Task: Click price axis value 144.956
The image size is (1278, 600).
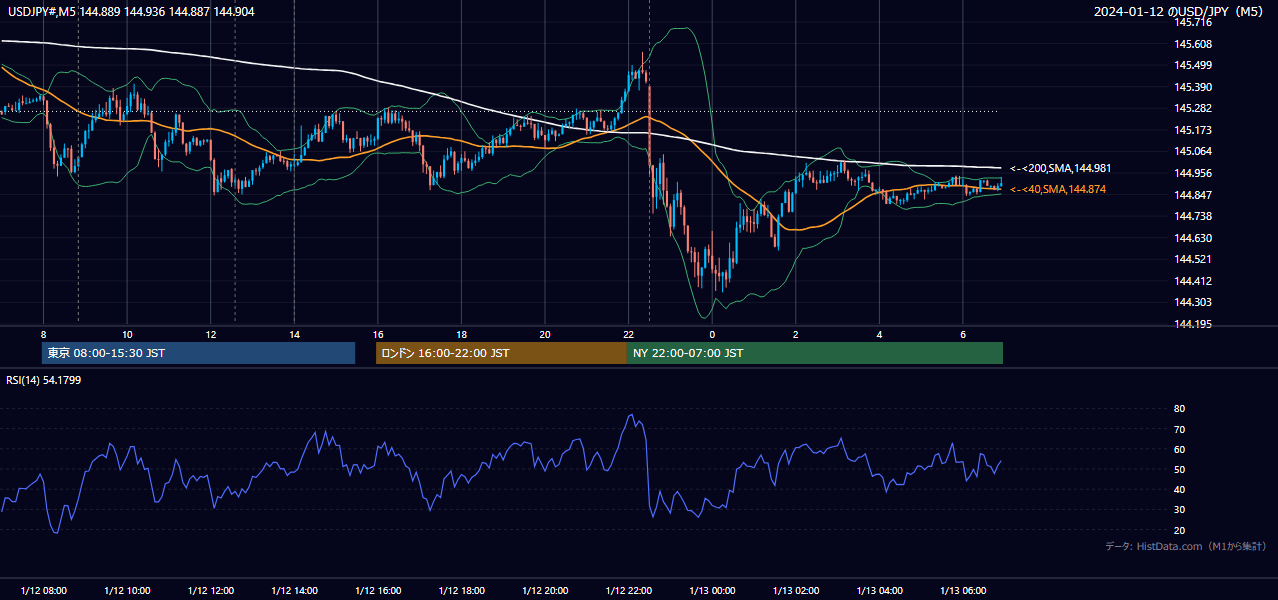Action: coord(1194,173)
